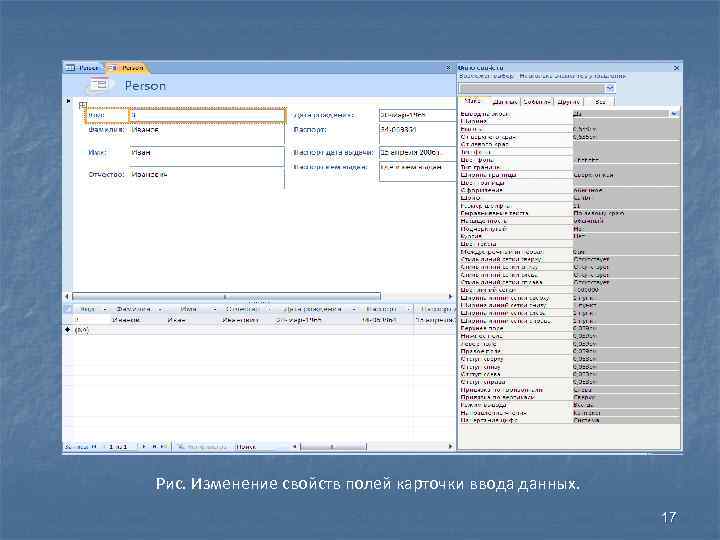Click the Подчеркнутый property row
This screenshot has width=720, height=540.
(569, 229)
